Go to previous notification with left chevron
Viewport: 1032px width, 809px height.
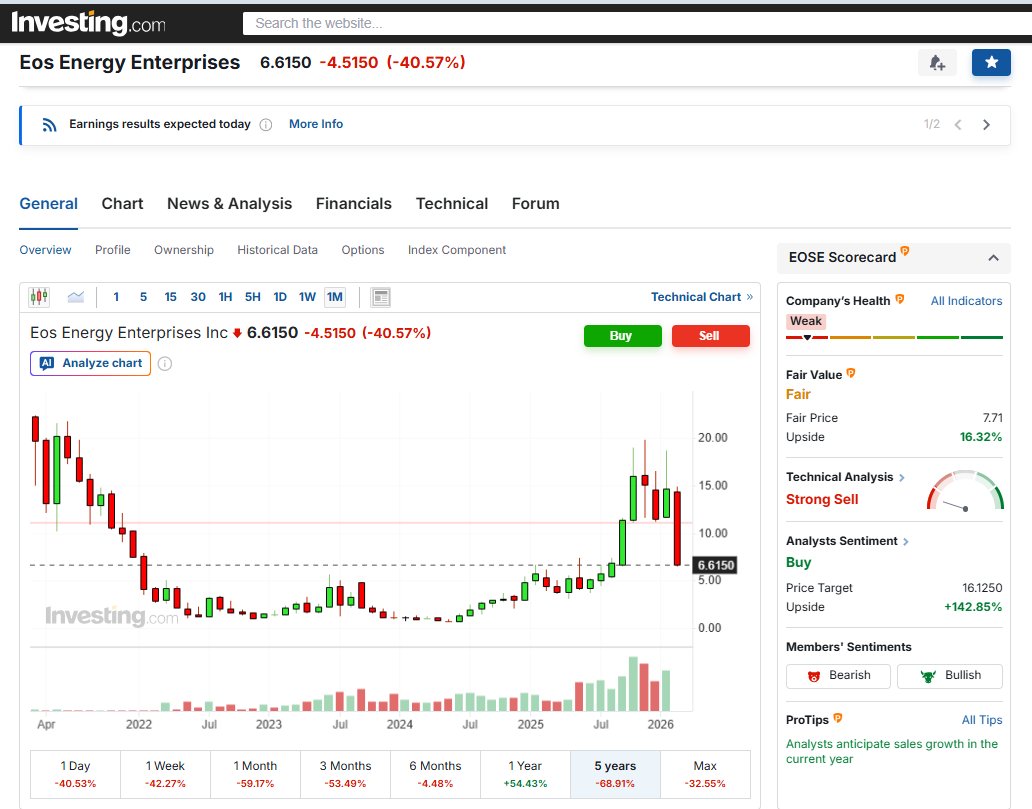click(958, 124)
